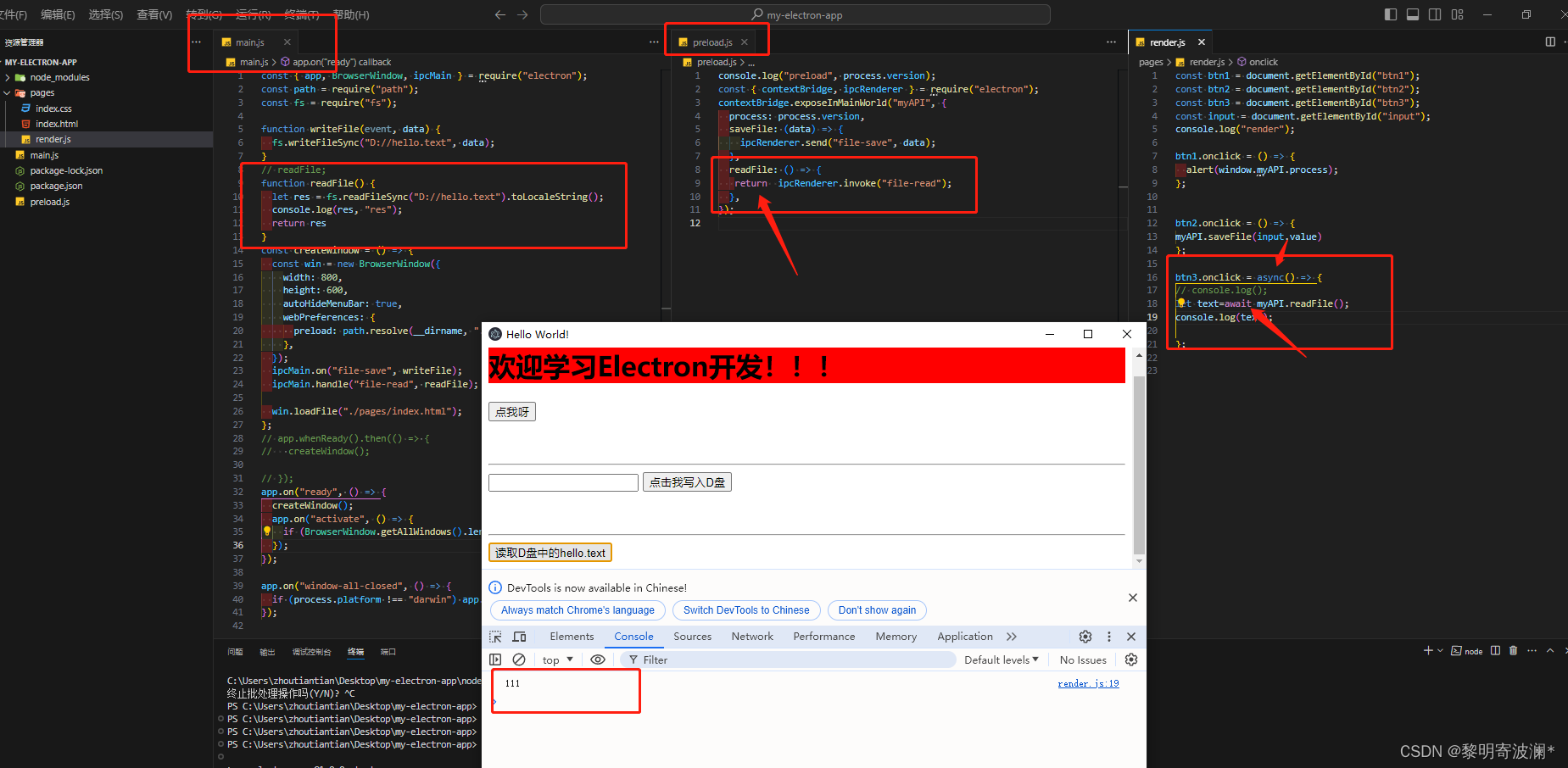Open the 选择(S) menu
This screenshot has width=1568, height=768.
tap(106, 14)
